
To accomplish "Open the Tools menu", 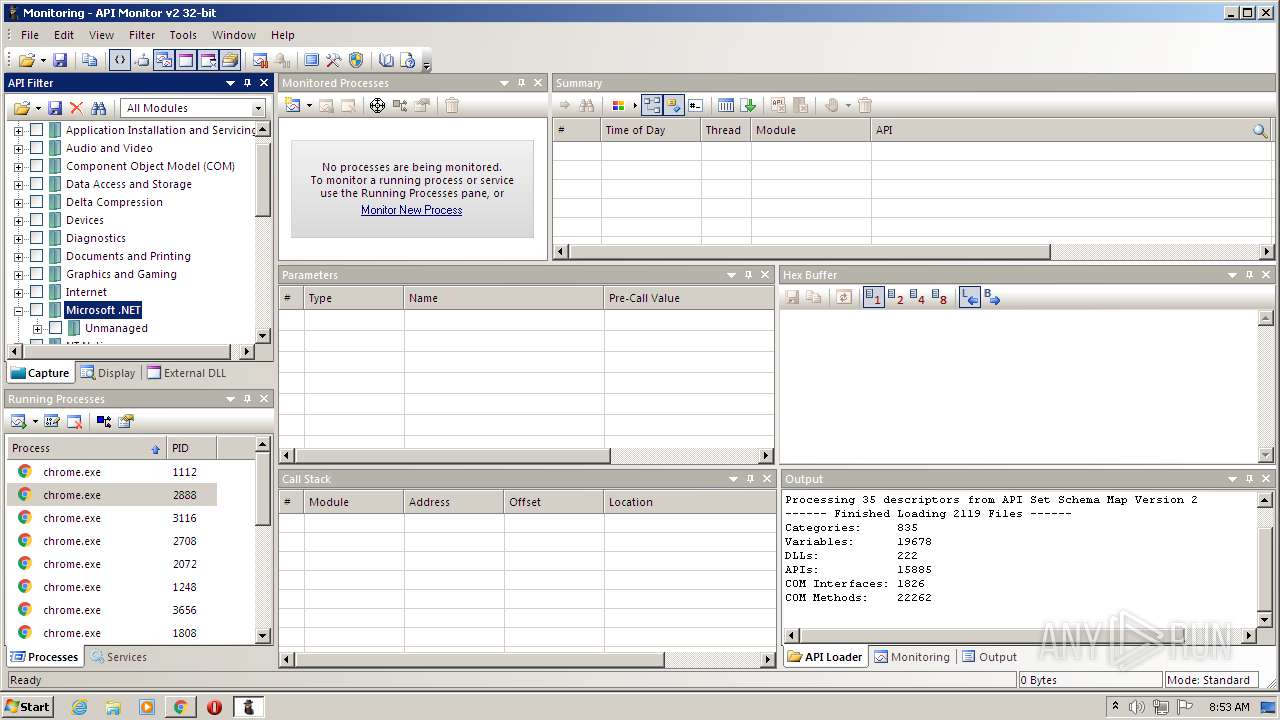I will [183, 35].
